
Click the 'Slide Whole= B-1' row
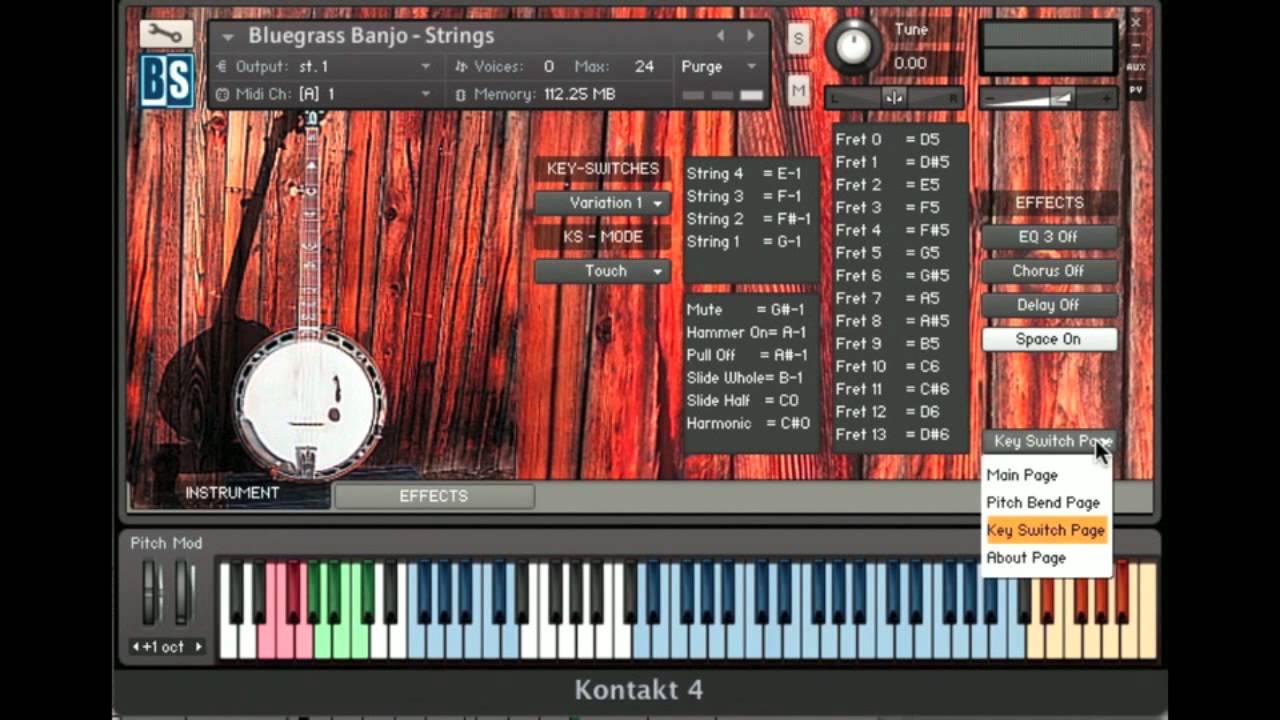pyautogui.click(x=745, y=378)
